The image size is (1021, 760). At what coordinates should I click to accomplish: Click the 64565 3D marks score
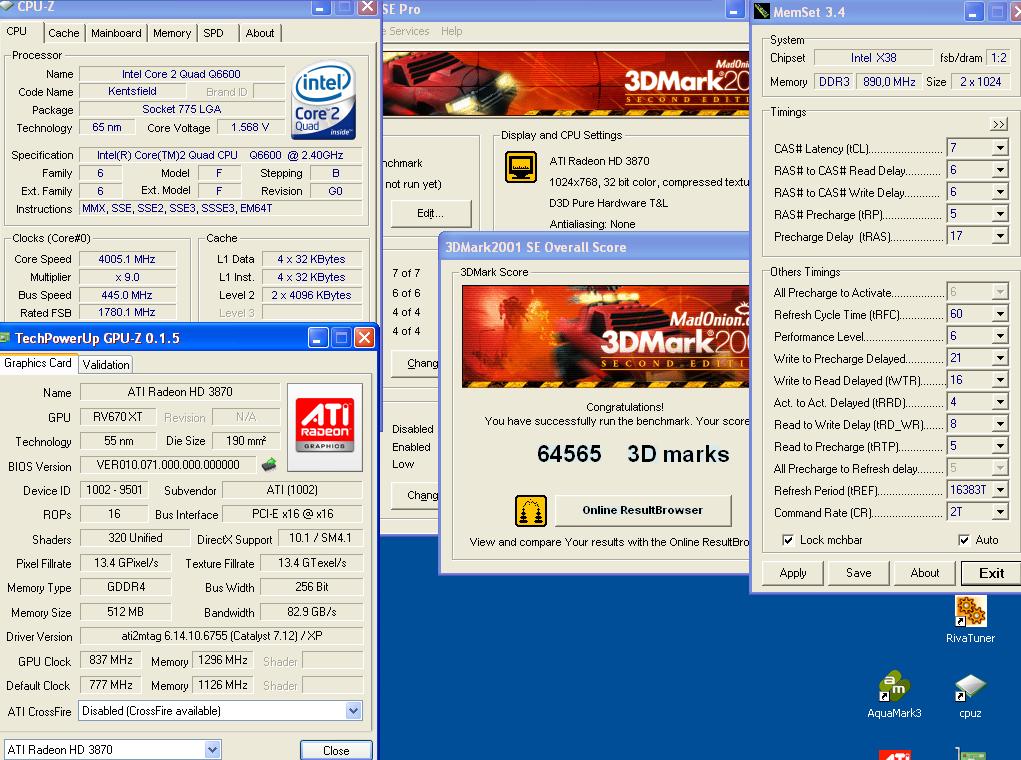tap(632, 454)
